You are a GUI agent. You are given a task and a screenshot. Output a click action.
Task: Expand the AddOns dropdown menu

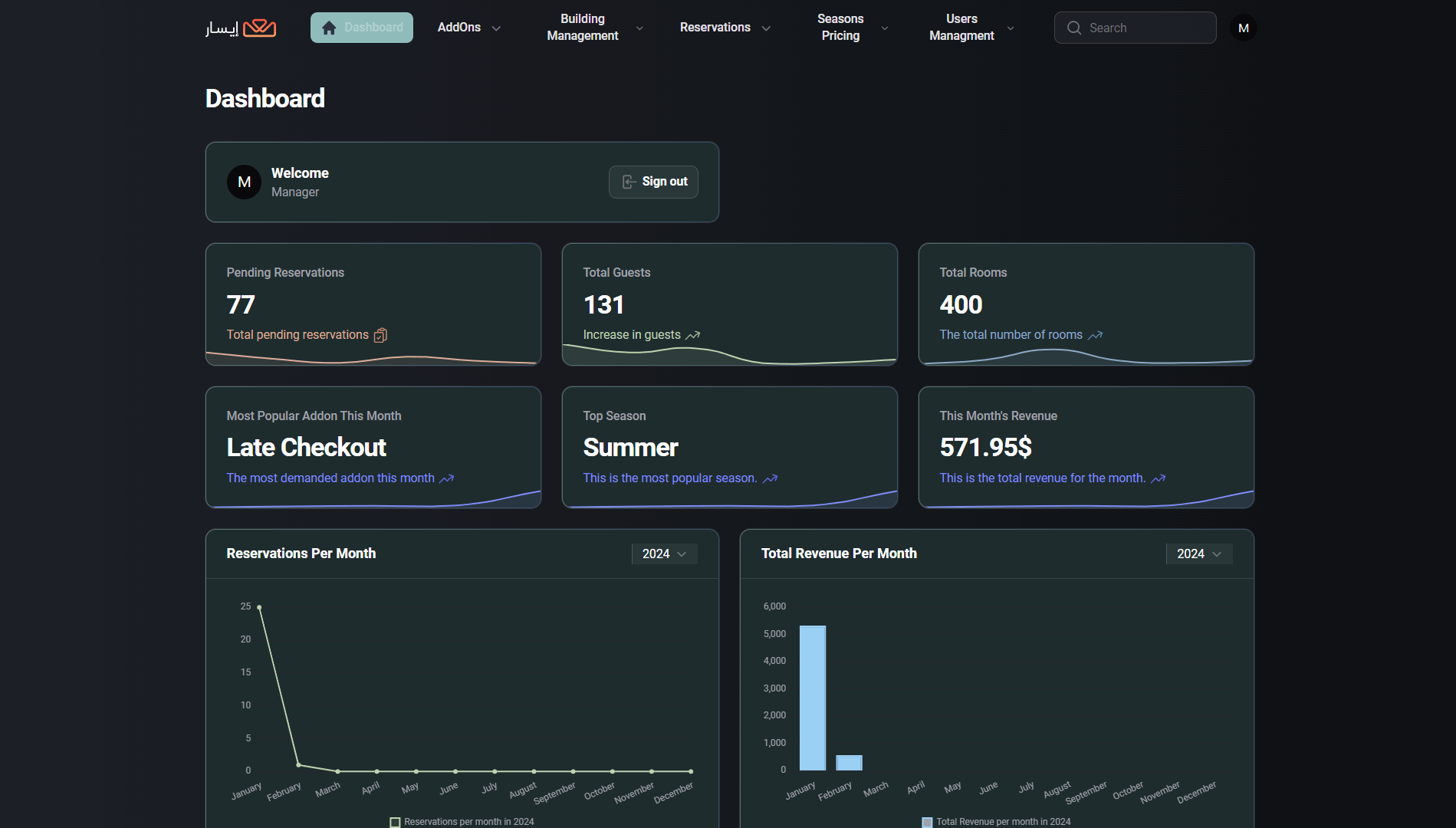(x=468, y=28)
